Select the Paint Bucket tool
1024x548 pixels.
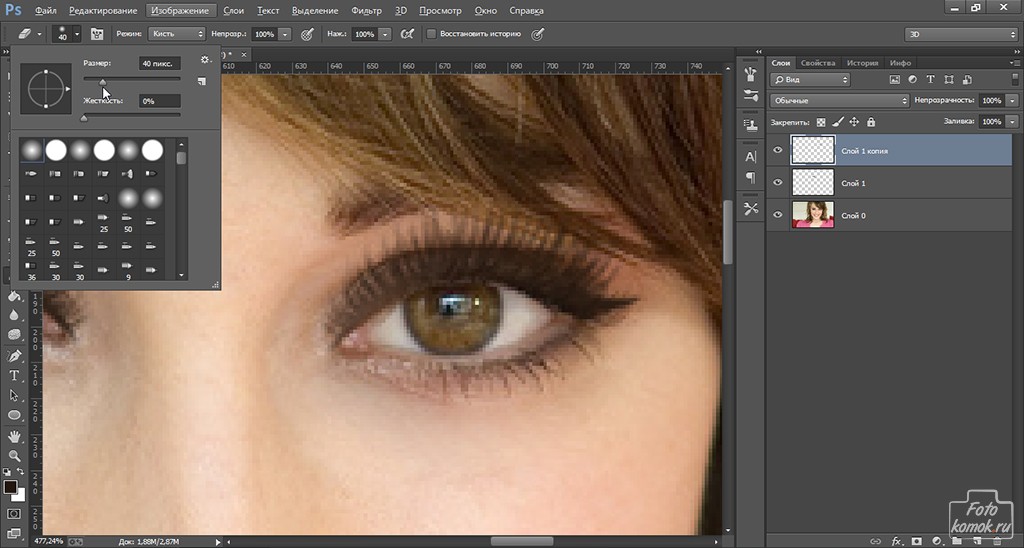(14, 296)
